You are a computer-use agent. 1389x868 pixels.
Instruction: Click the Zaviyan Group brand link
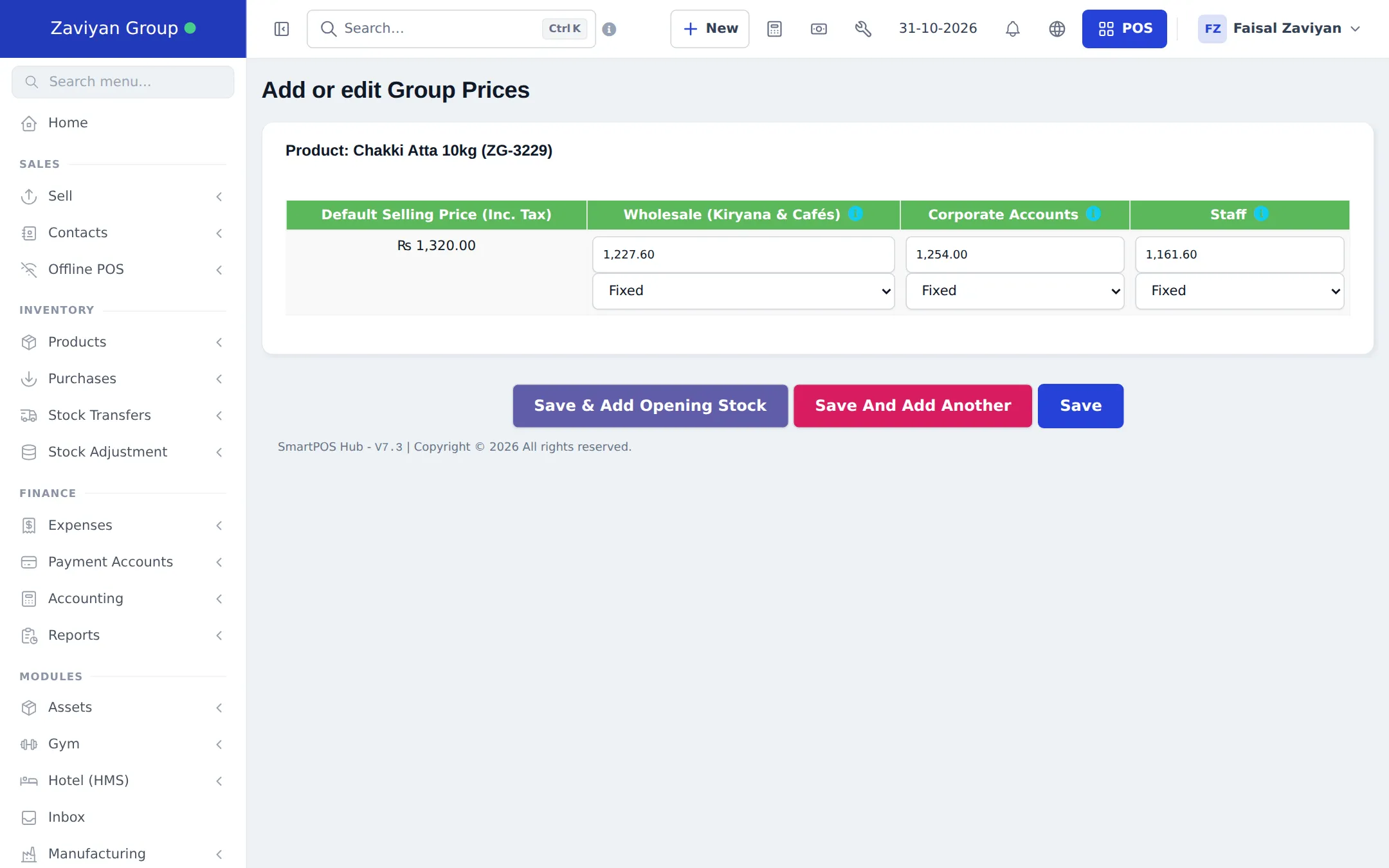pos(123,28)
